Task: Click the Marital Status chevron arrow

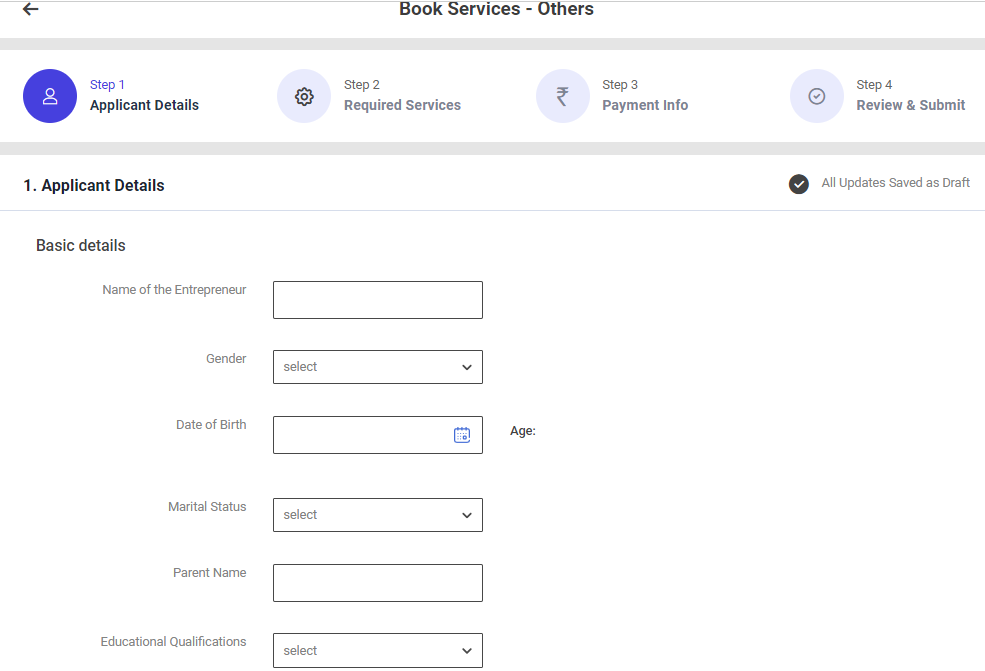Action: point(467,515)
